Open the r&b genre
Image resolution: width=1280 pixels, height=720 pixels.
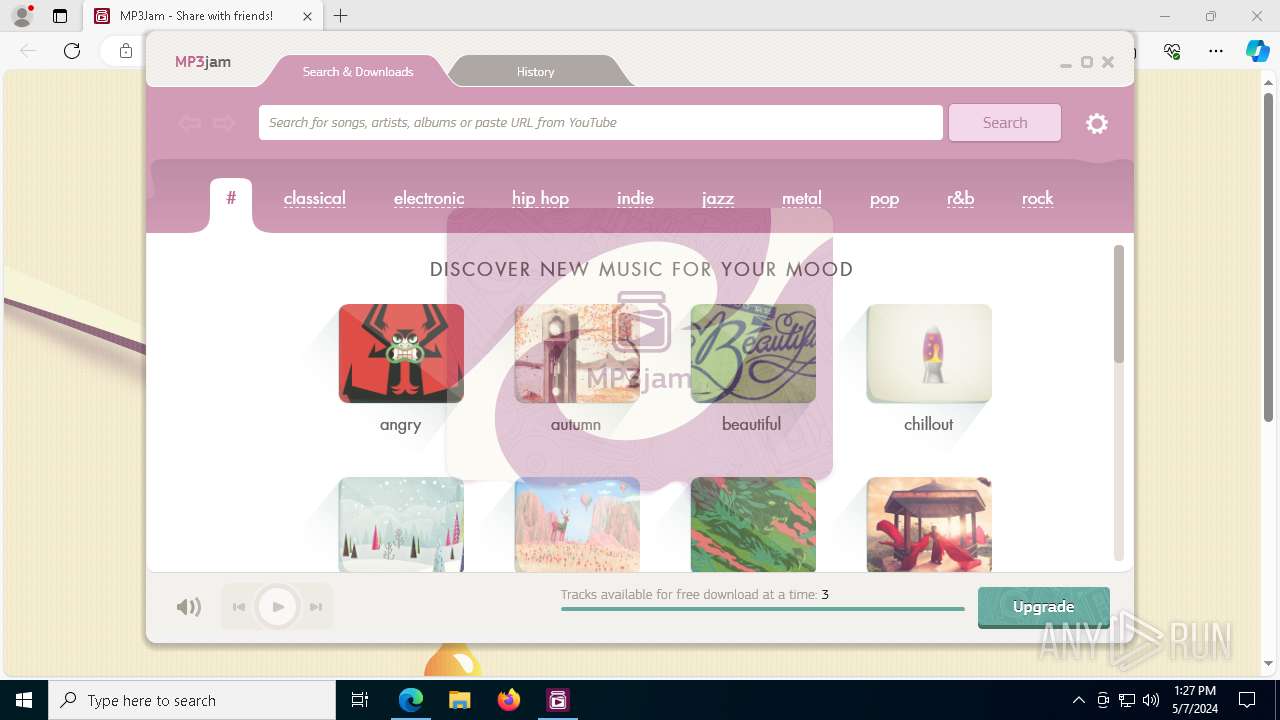coord(960,198)
